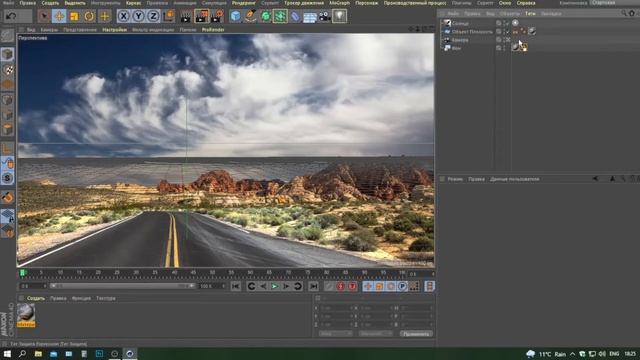Click the Sun tag on Солнце object
Screen dimensions: 640x360
[515, 23]
